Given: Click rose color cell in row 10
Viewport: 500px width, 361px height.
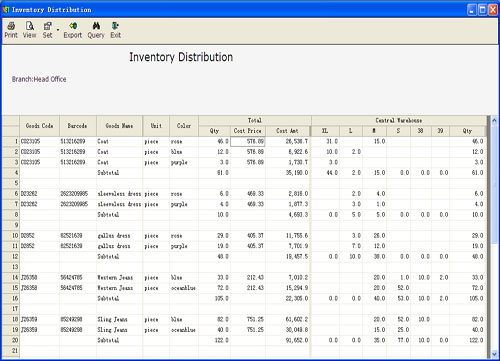Looking at the screenshot, I should (x=184, y=236).
